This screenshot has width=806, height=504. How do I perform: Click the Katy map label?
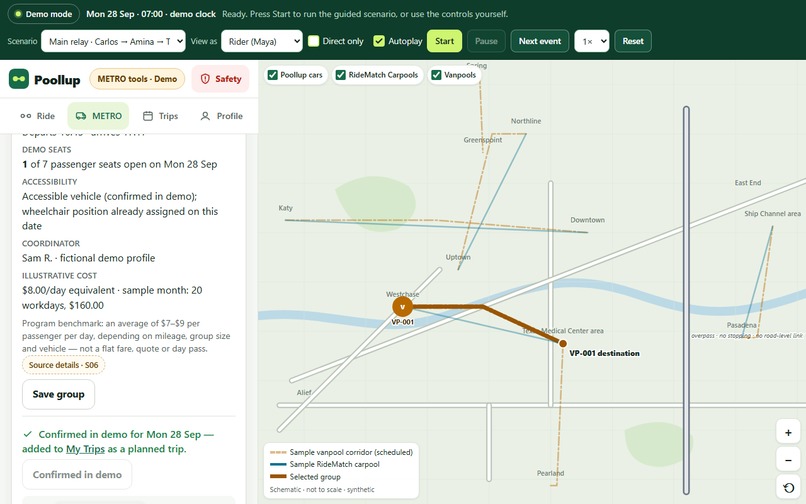(286, 208)
